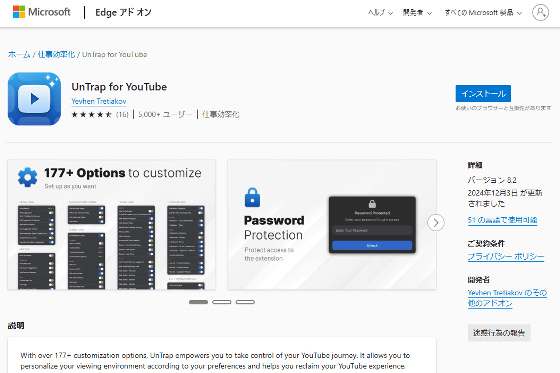Open 51 の言語で使用可能 link
The width and height of the screenshot is (560, 373).
[502, 220]
